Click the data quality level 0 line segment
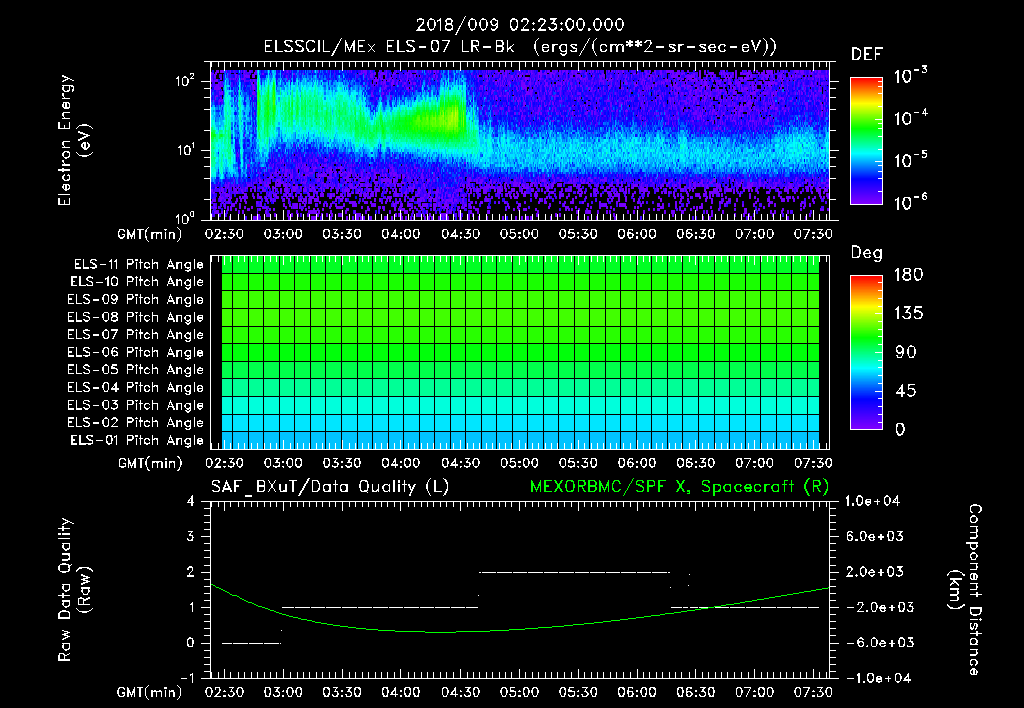 [251, 643]
